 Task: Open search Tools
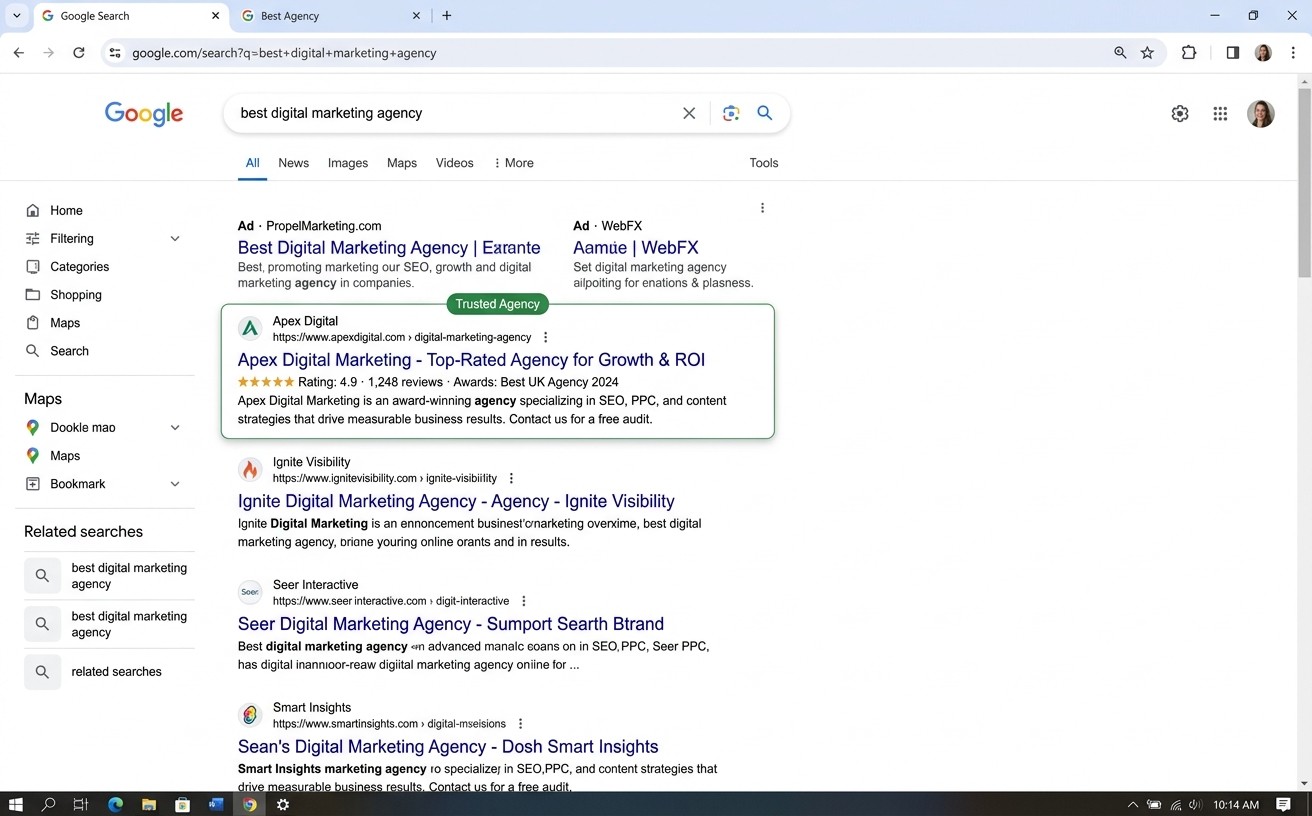coord(764,163)
